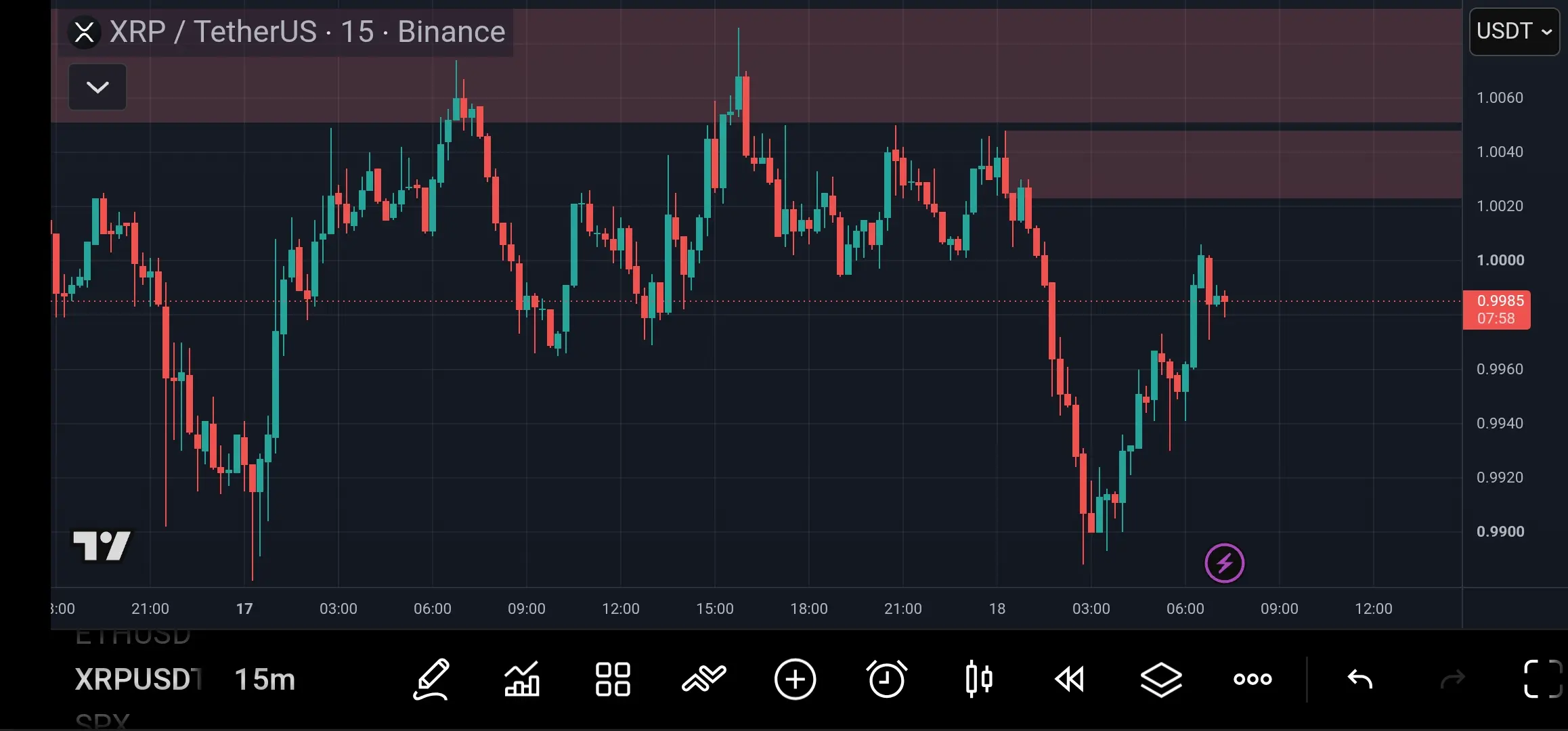Screen dimensions: 1568x731
Task: Click the date 17 time axis label
Action: pyautogui.click(x=244, y=608)
